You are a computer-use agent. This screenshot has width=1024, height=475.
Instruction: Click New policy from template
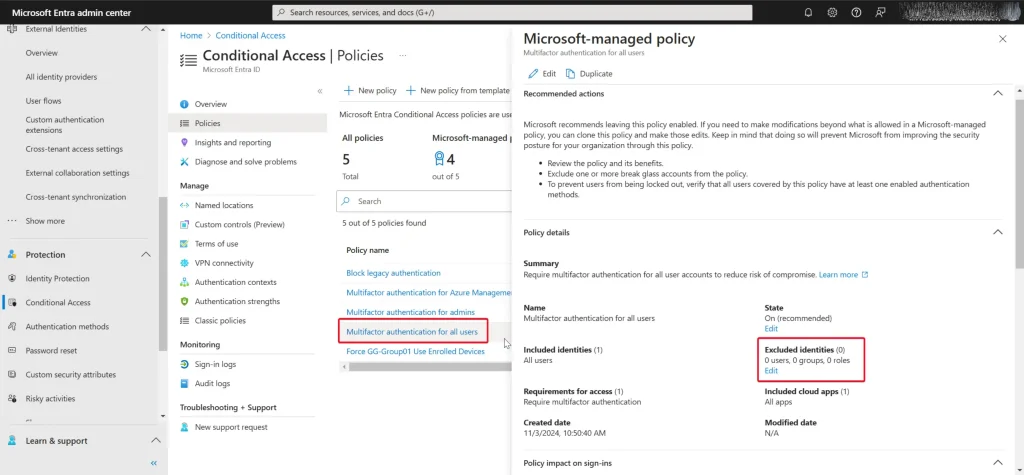coord(458,91)
